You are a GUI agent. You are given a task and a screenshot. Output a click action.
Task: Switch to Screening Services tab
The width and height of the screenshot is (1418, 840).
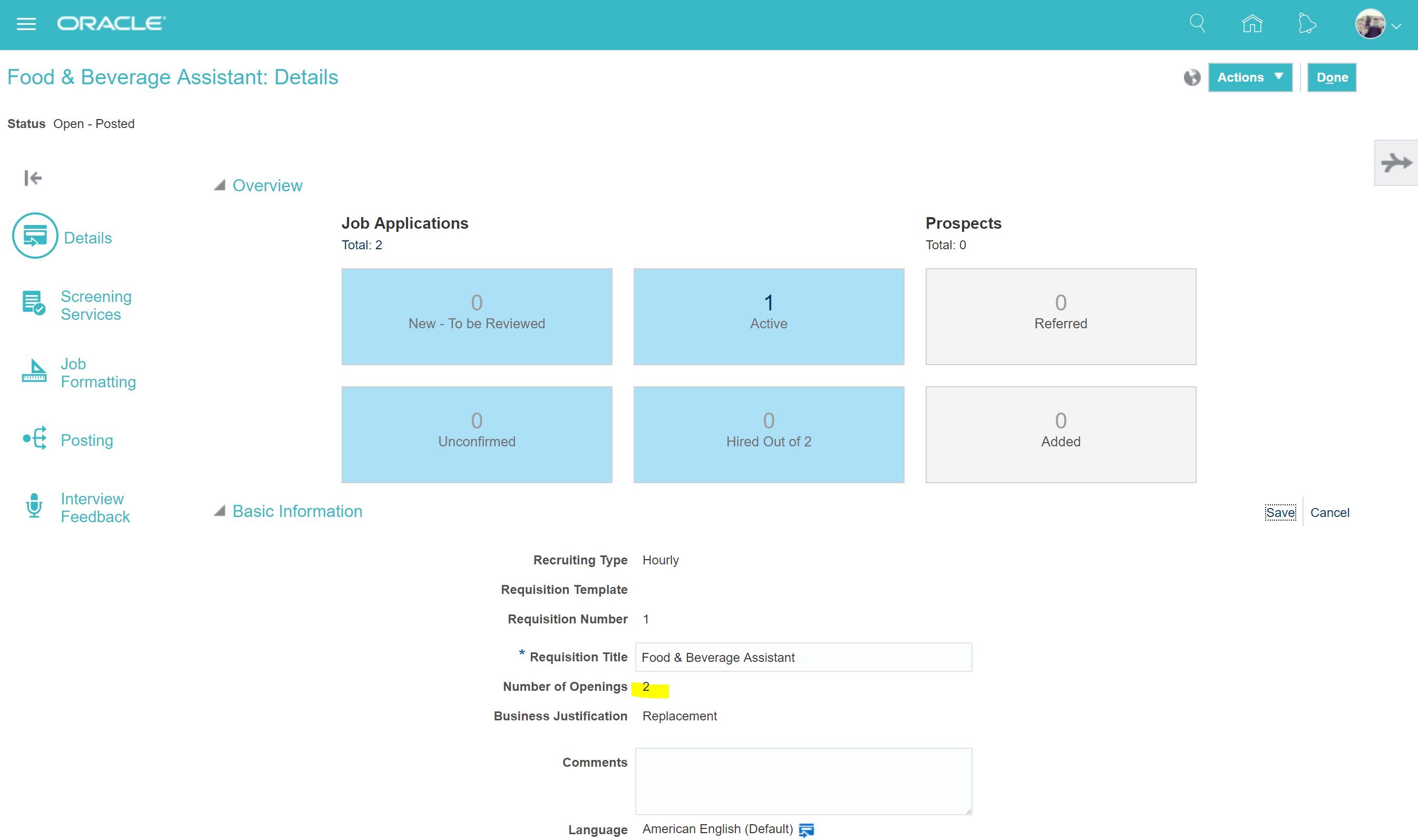[96, 305]
